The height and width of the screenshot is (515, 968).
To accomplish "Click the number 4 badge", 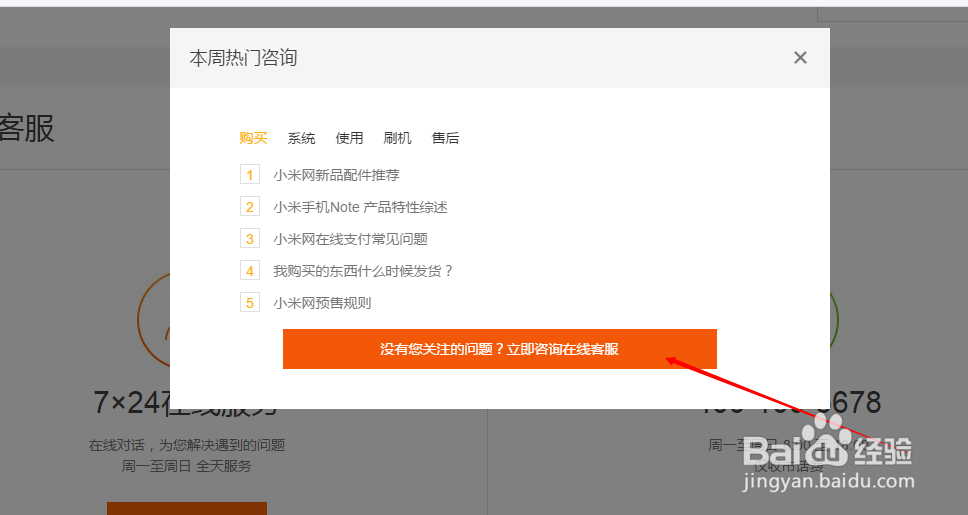I will (x=250, y=271).
